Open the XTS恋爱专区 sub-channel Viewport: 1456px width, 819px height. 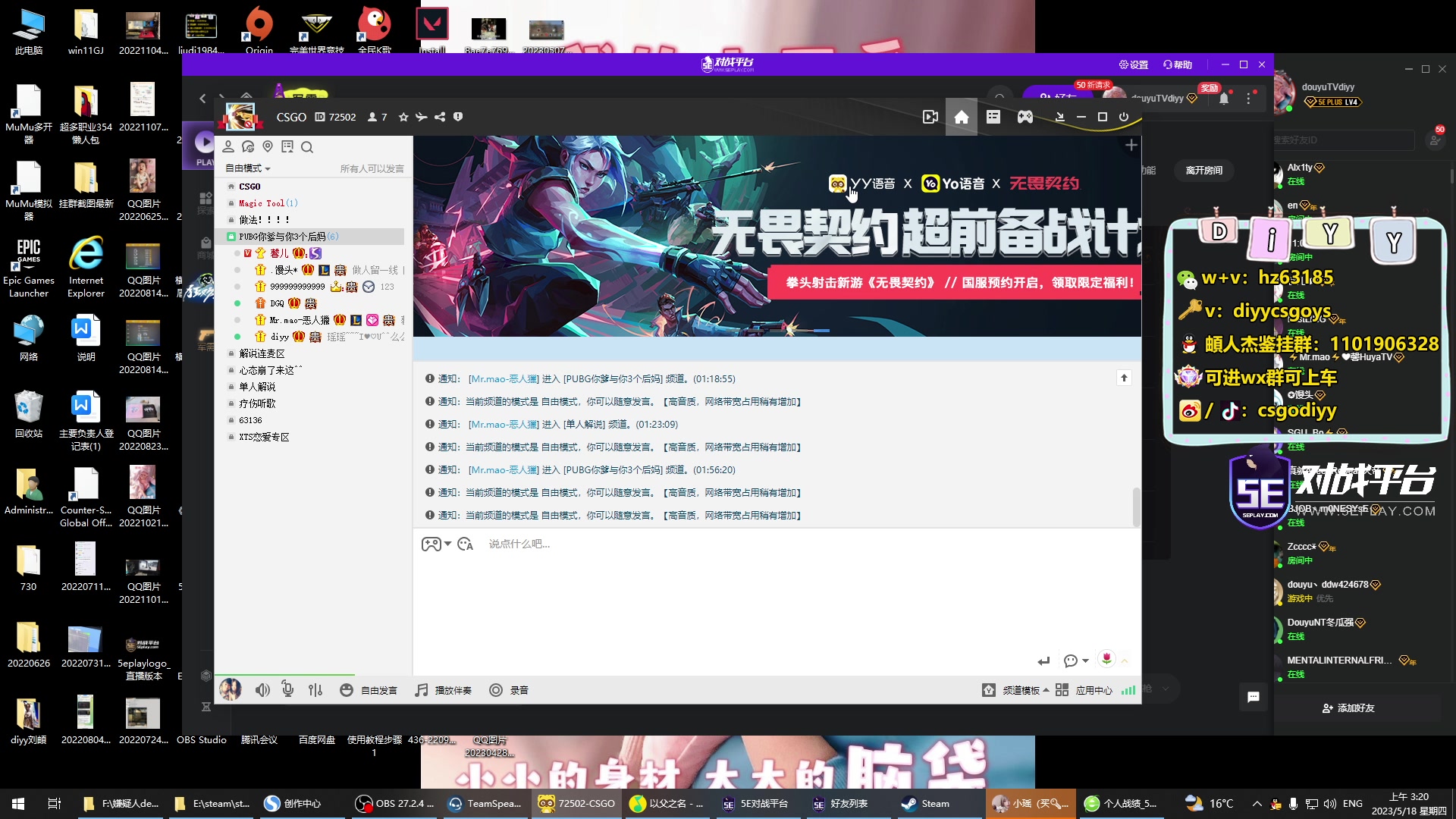click(264, 437)
